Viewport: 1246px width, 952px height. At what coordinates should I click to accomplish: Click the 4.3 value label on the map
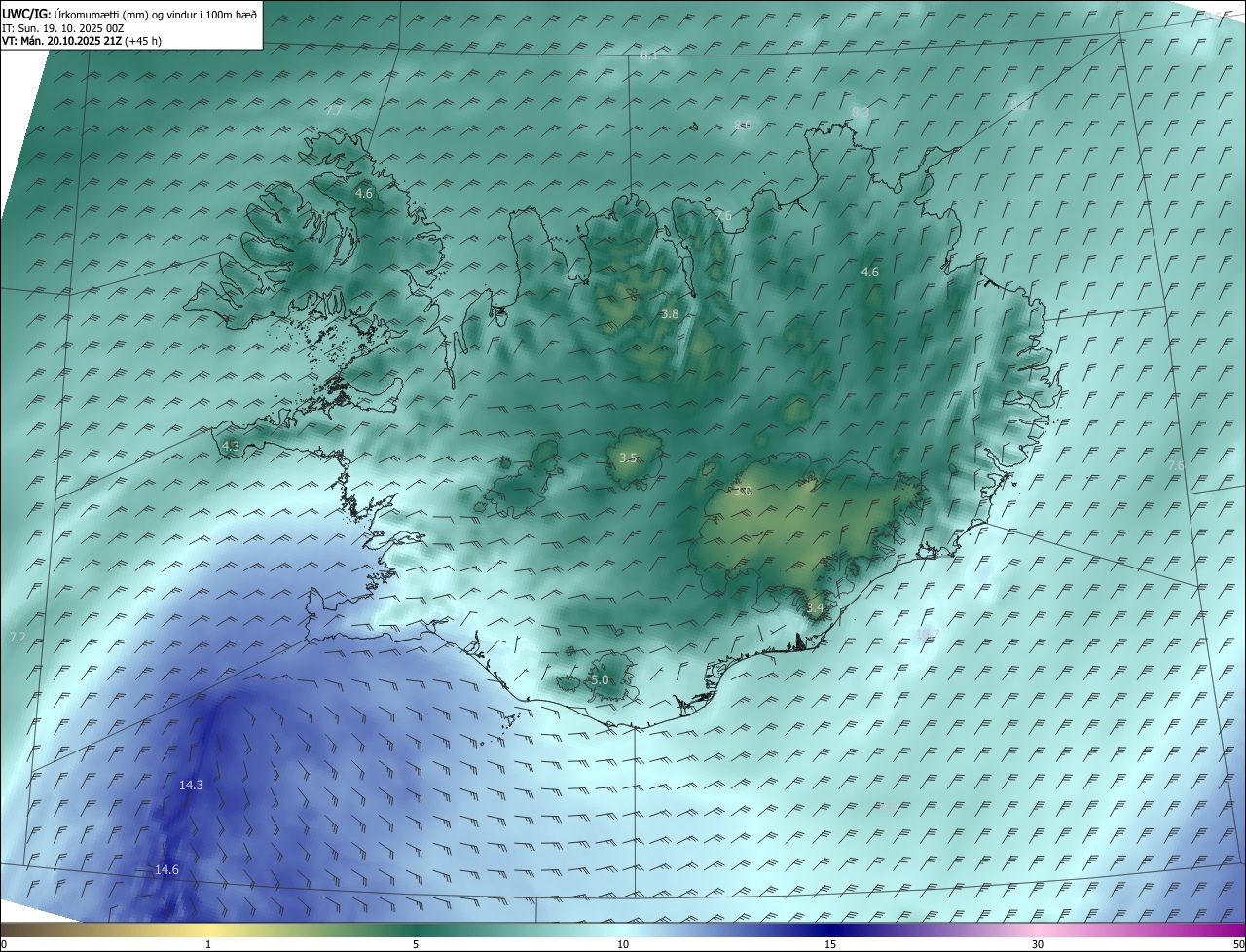[x=231, y=446]
